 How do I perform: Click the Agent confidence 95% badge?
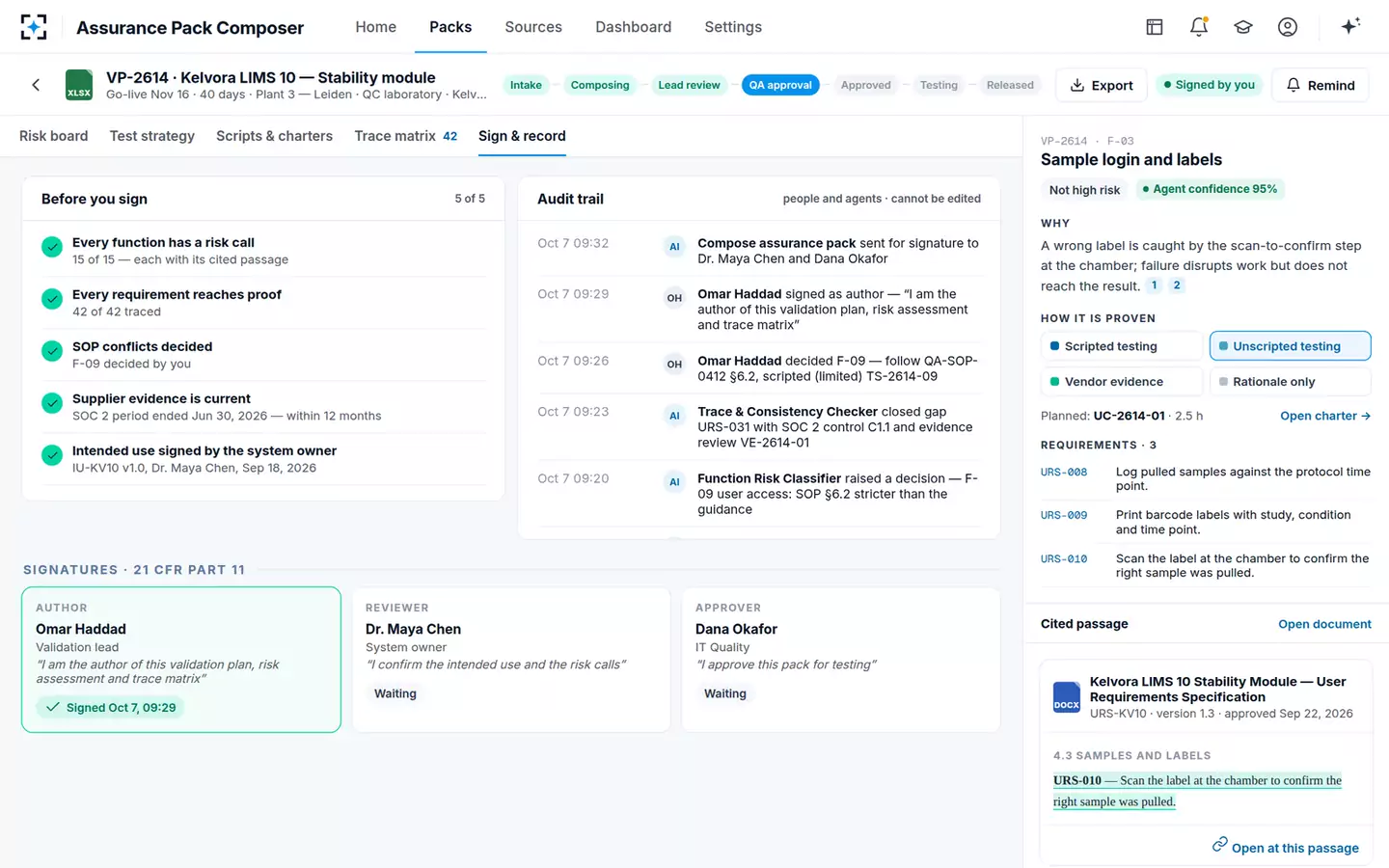tap(1210, 189)
